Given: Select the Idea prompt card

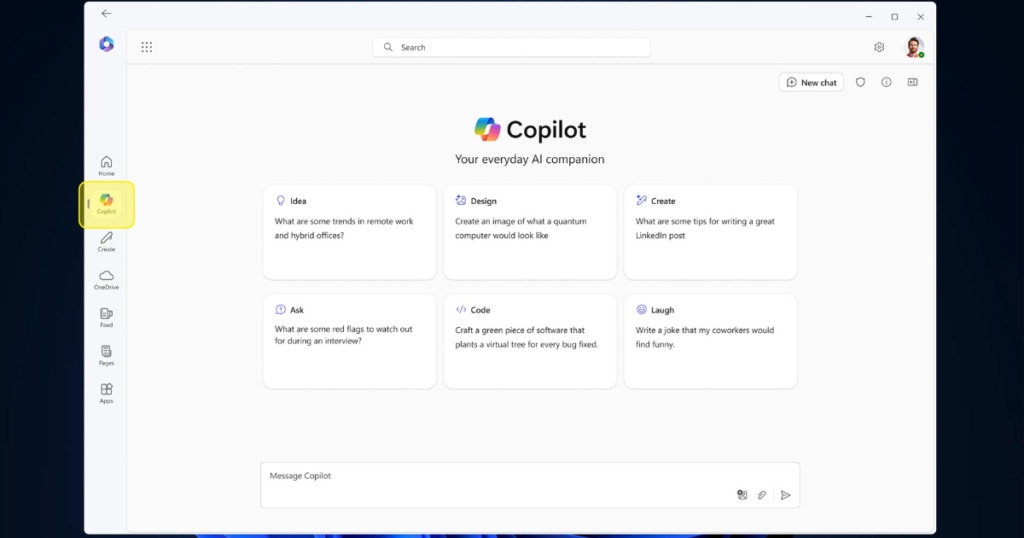Looking at the screenshot, I should [x=349, y=232].
